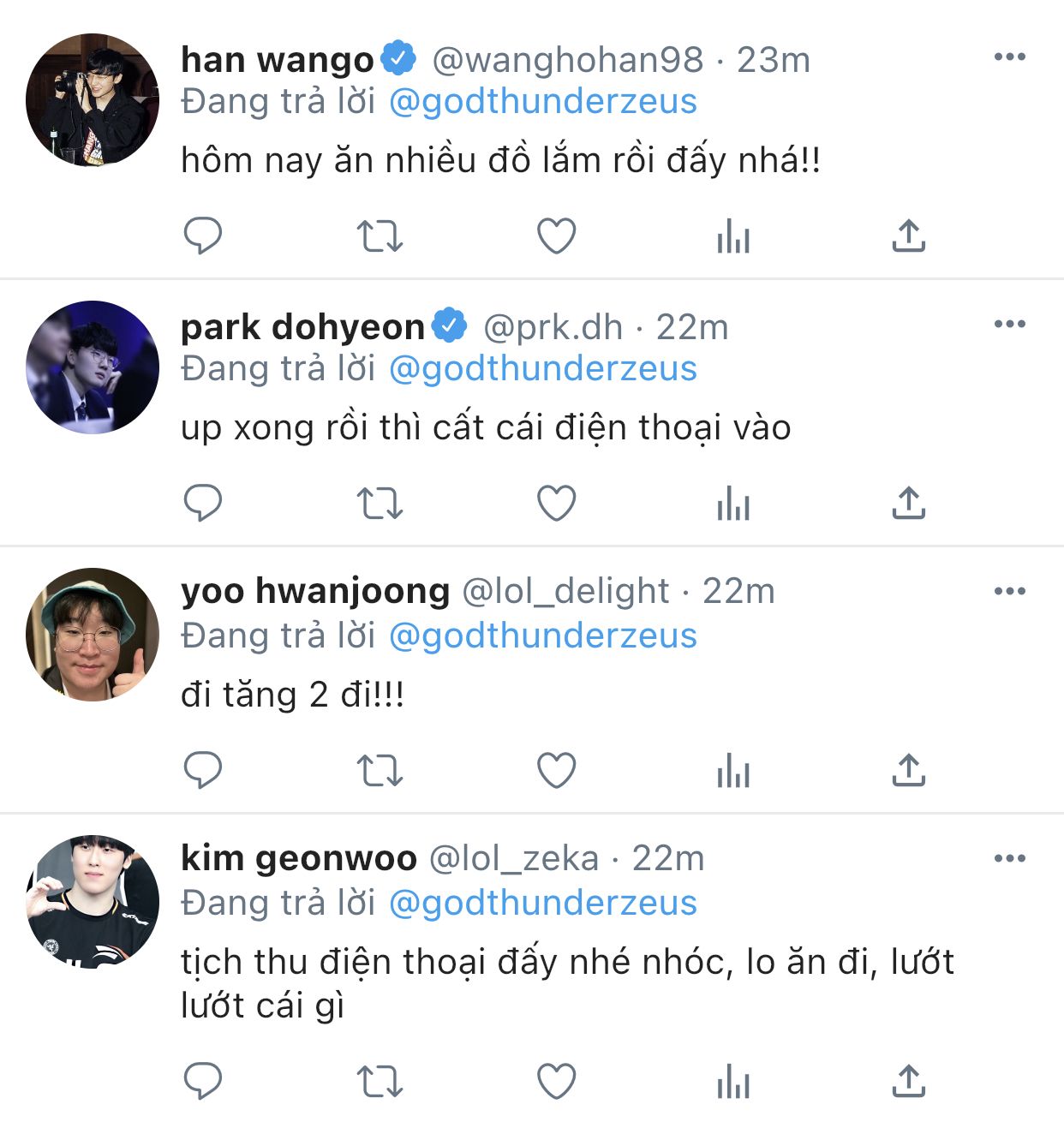Like han wango's tweet
1064x1122 pixels.
click(x=556, y=236)
